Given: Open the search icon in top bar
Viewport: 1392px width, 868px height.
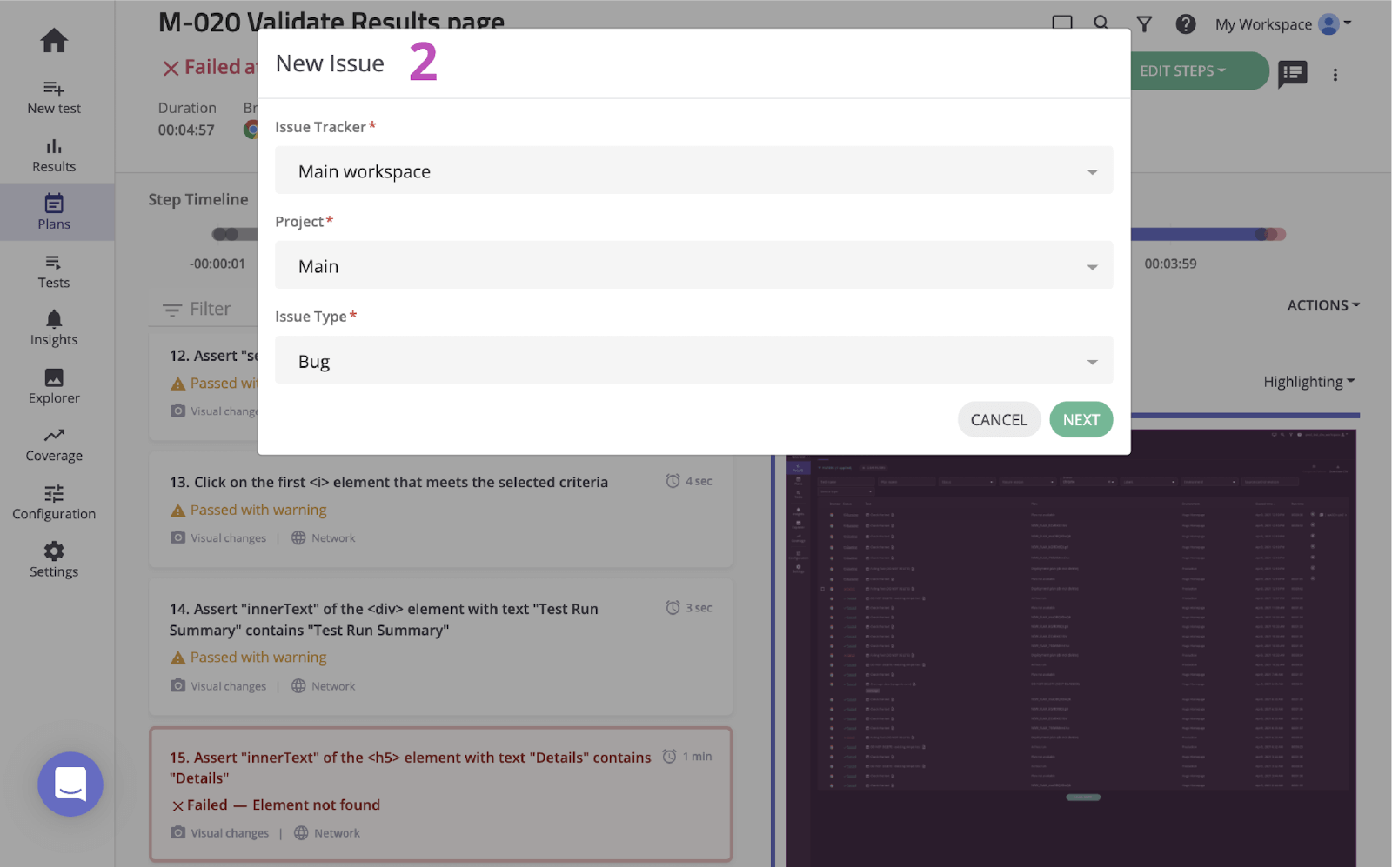Looking at the screenshot, I should point(1101,23).
